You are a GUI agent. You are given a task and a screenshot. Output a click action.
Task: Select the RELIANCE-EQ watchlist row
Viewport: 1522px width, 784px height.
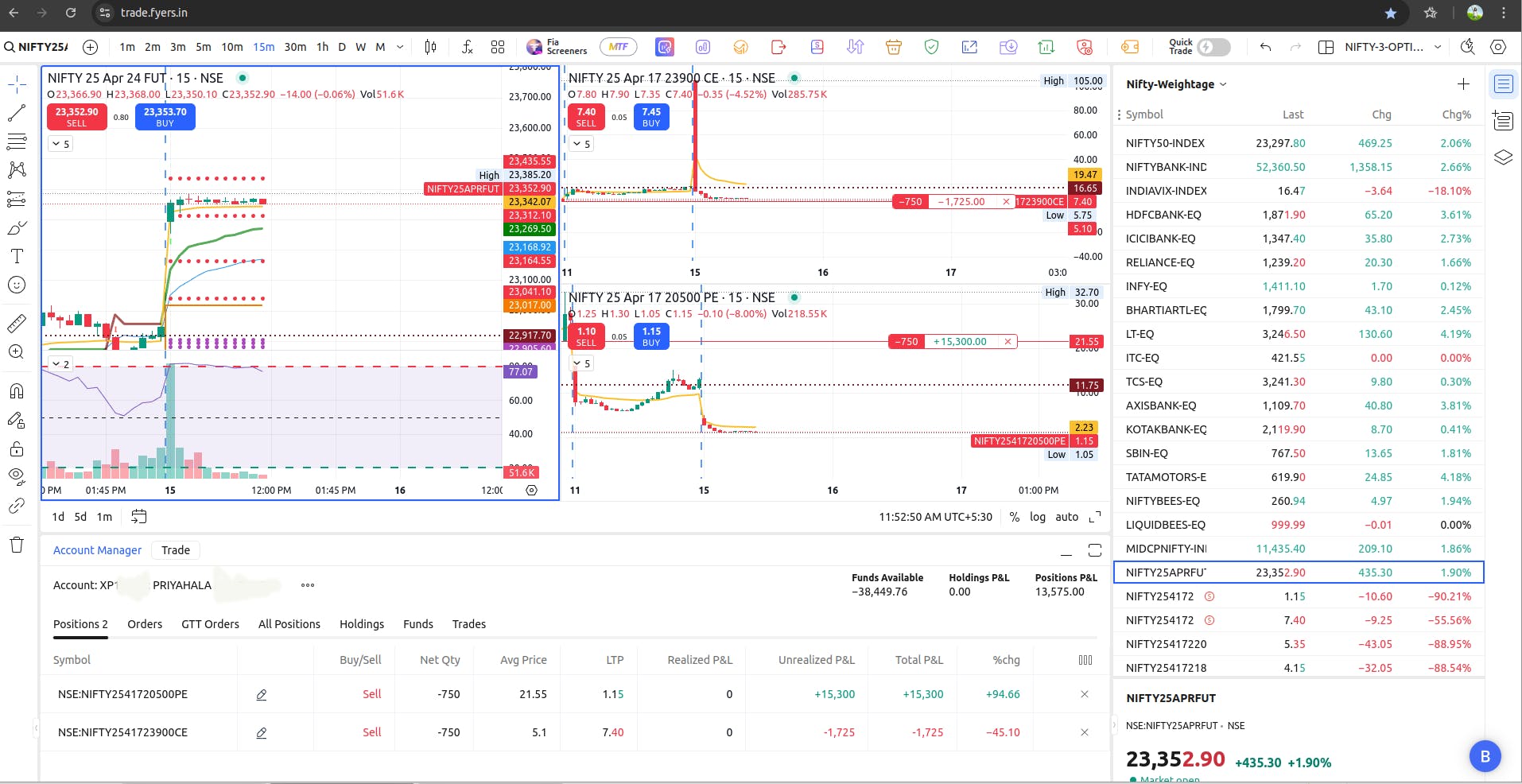click(x=1298, y=262)
